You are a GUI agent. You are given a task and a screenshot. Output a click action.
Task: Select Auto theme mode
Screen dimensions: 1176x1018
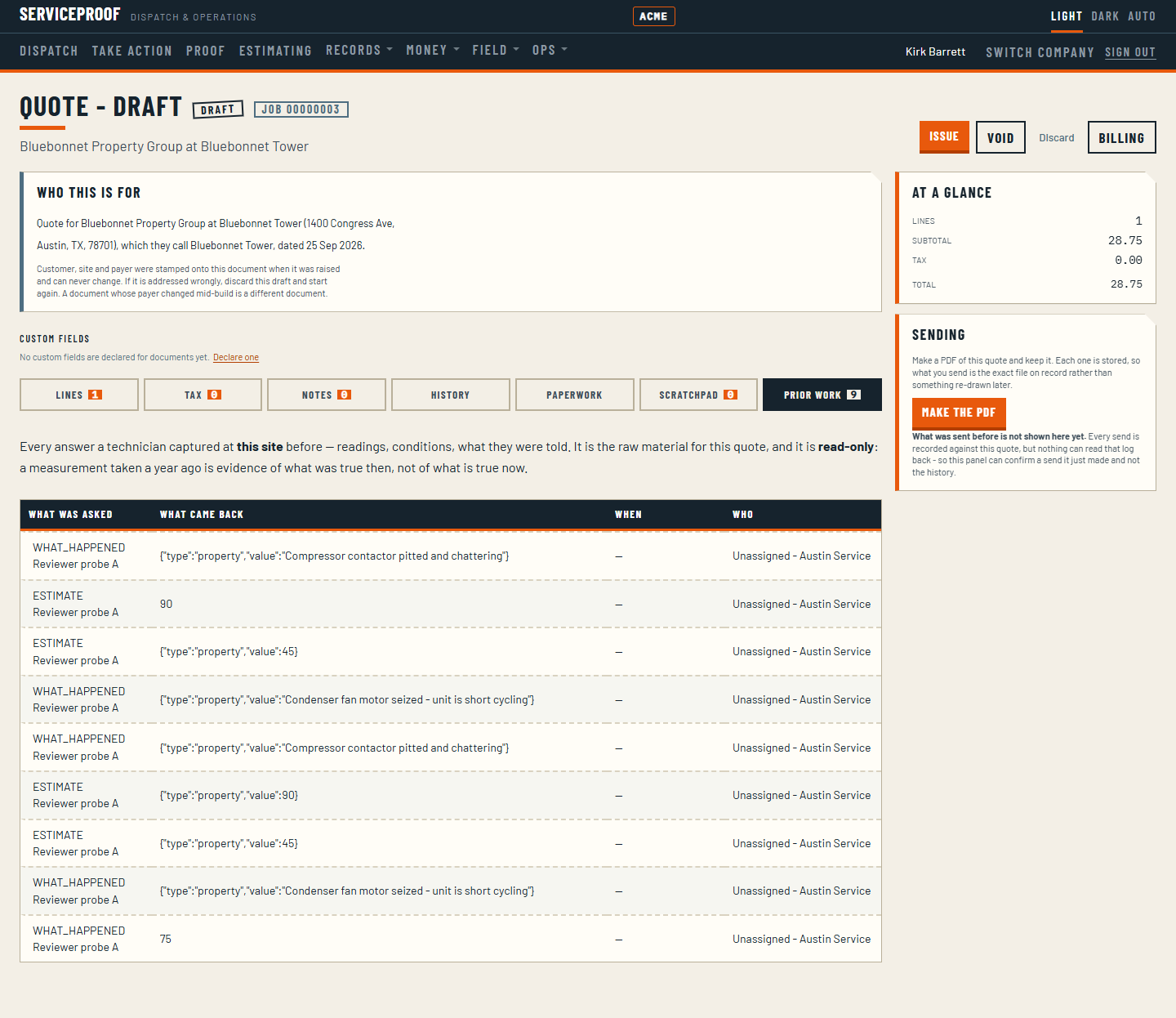click(x=1142, y=16)
